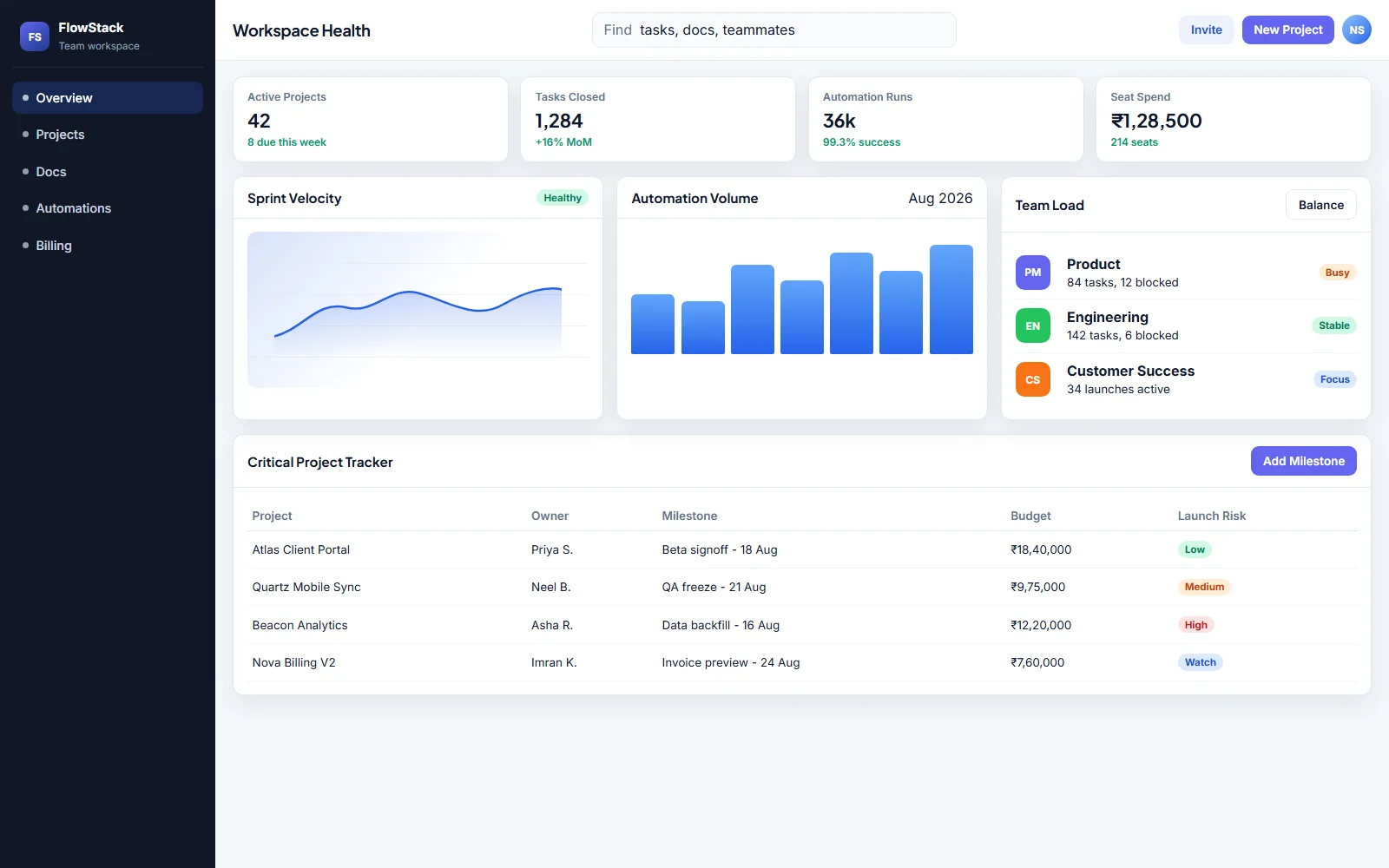Click the ₹12,20,000 budget cell
The width and height of the screenshot is (1389, 868).
pos(1041,625)
